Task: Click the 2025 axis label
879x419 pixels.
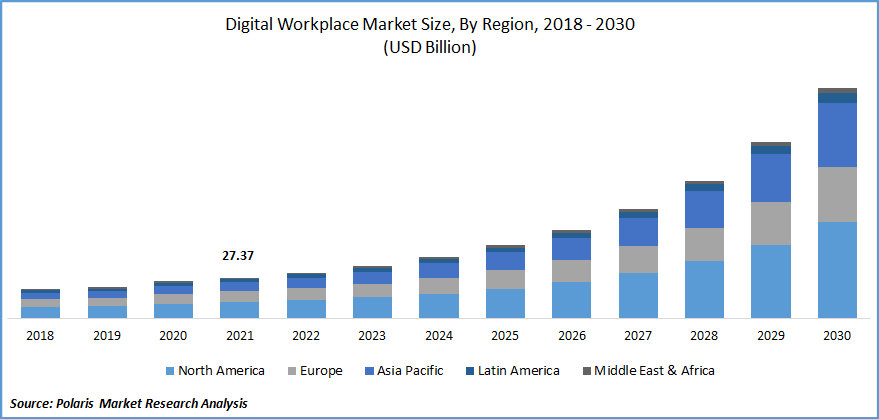Action: tap(505, 336)
